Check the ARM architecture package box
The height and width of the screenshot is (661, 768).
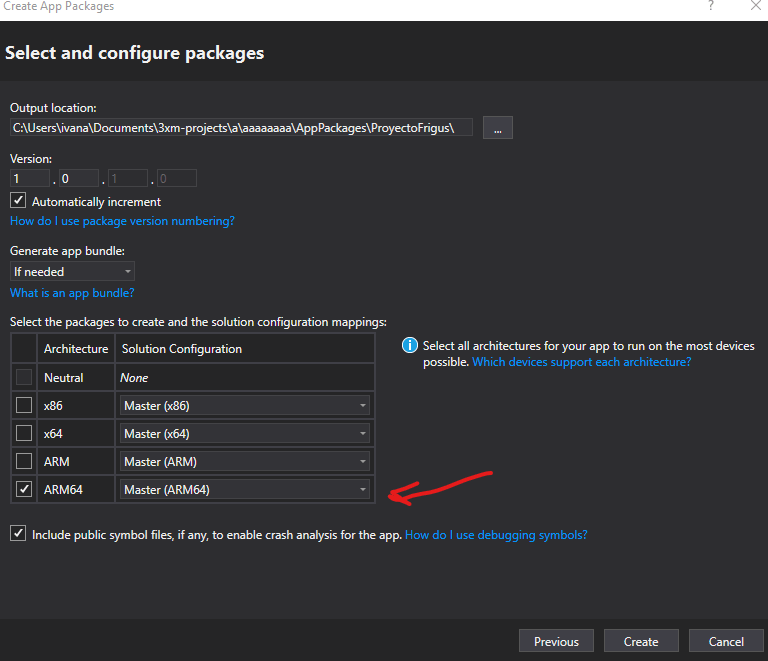24,461
